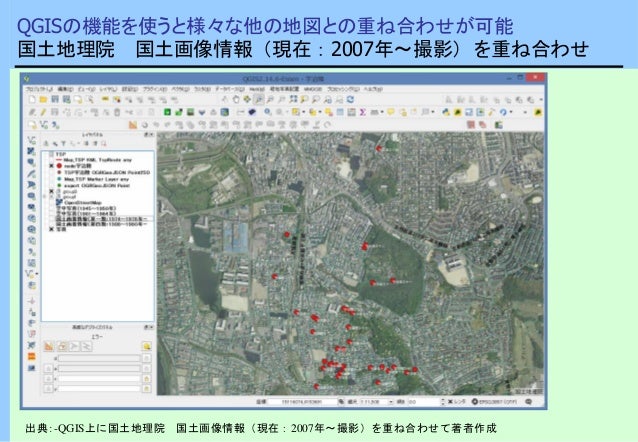Open the プラグイン menu
This screenshot has width=638, height=442.
coord(154,89)
